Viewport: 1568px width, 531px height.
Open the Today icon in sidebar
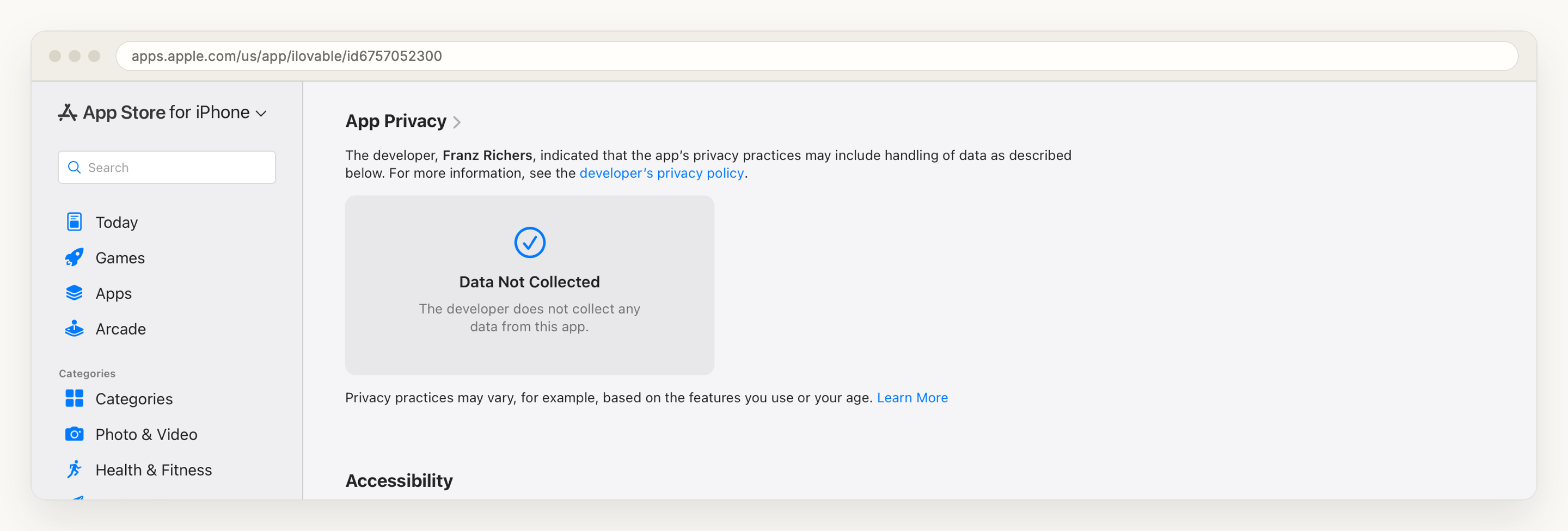(74, 222)
